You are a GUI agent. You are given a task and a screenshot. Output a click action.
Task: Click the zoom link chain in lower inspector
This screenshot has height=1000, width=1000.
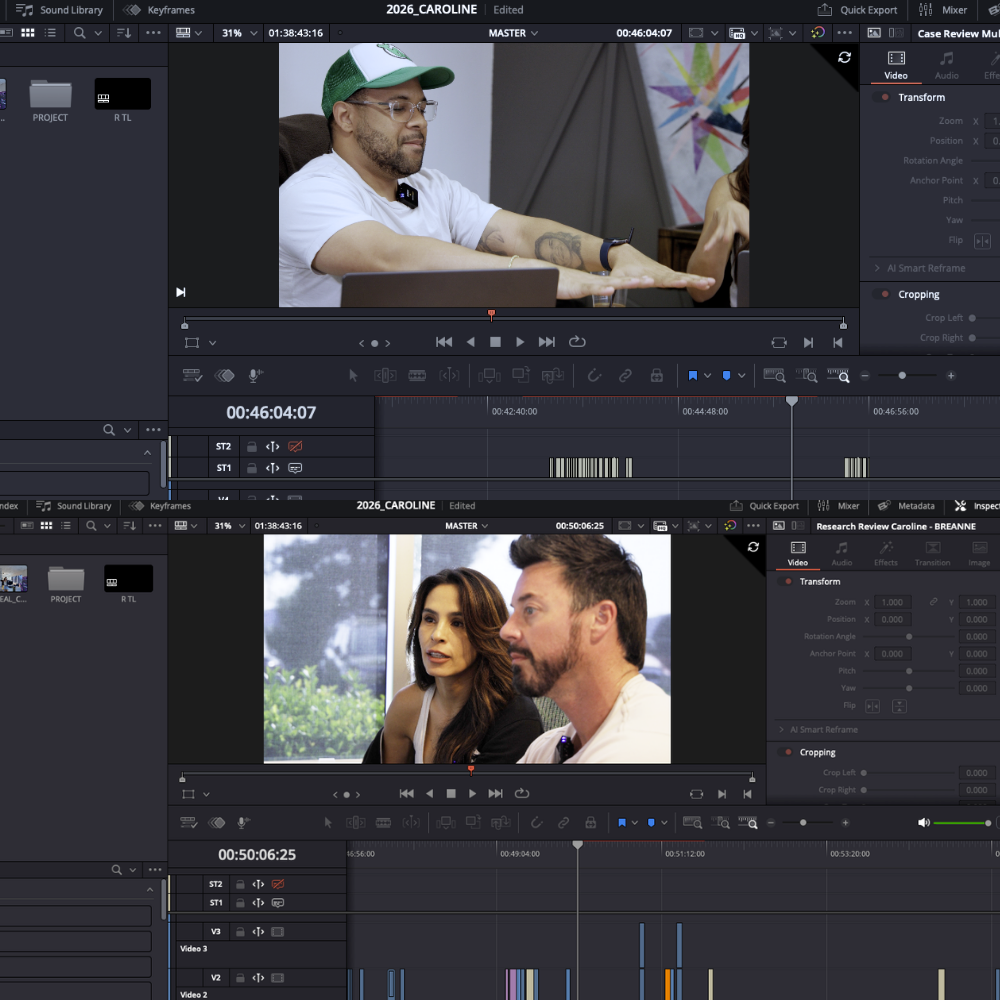pos(933,602)
